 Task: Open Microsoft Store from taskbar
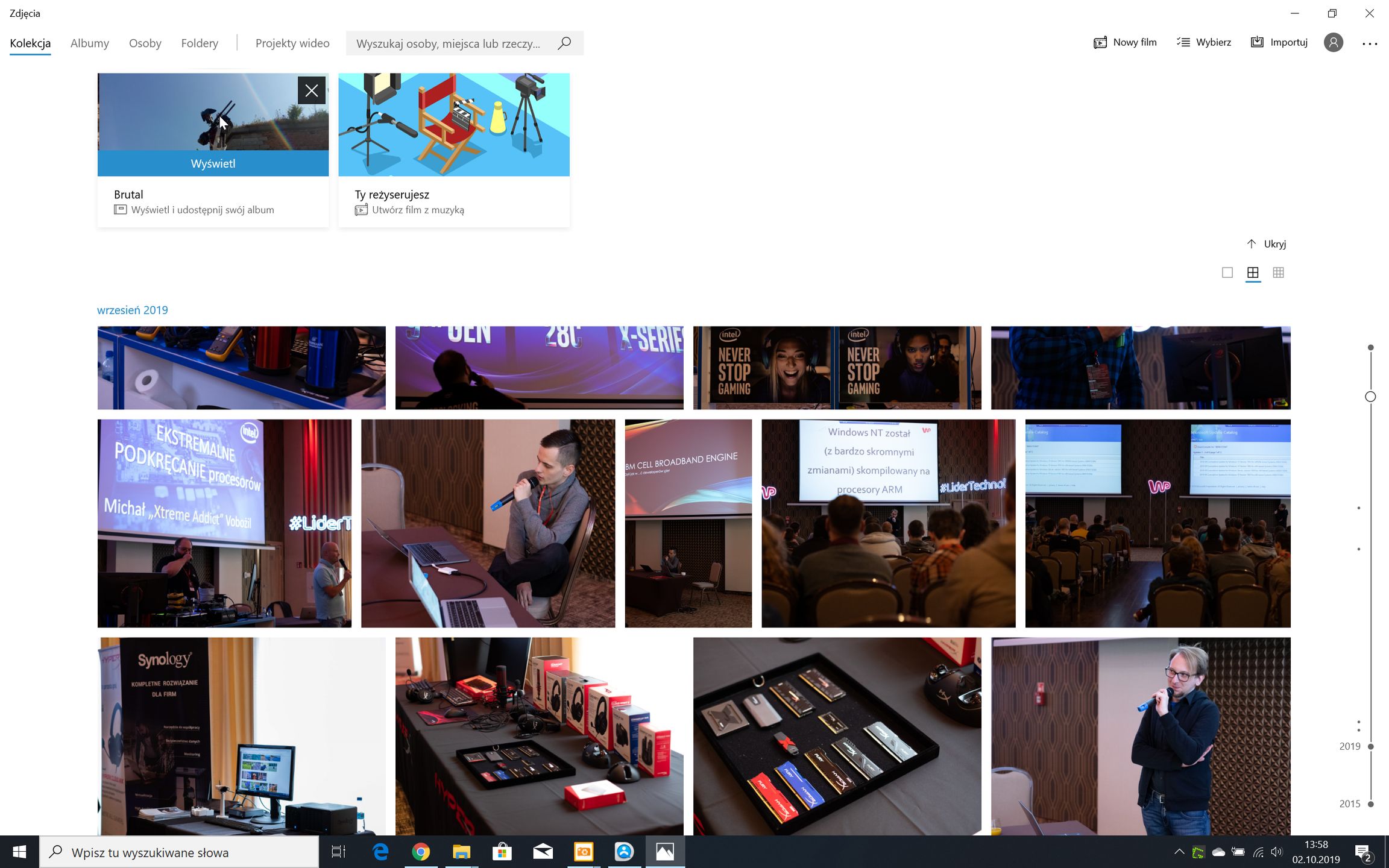tap(502, 852)
